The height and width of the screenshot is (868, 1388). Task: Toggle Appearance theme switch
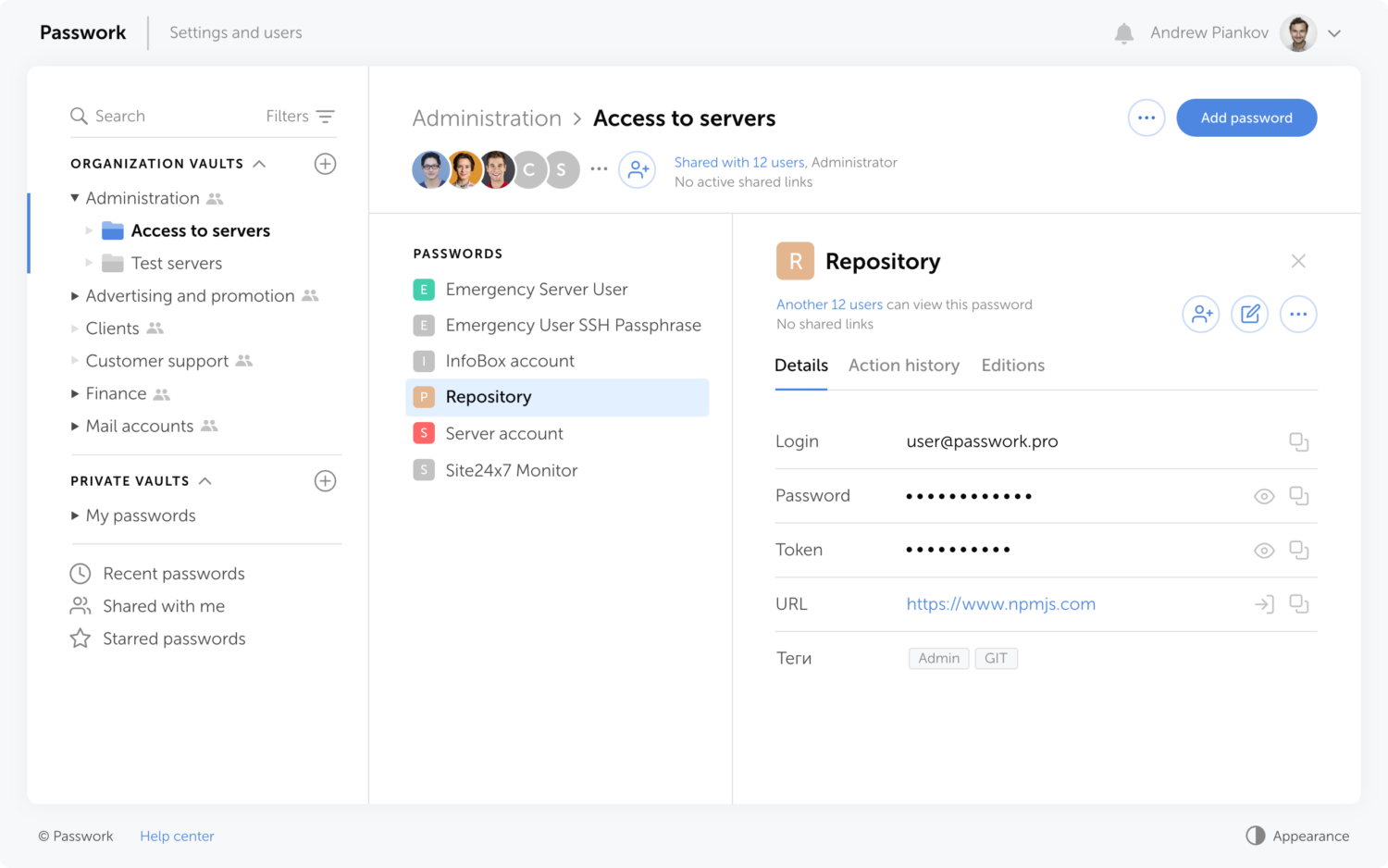pyautogui.click(x=1255, y=836)
